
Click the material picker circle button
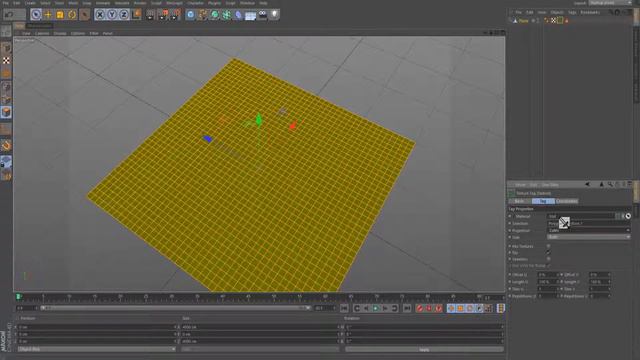point(628,216)
